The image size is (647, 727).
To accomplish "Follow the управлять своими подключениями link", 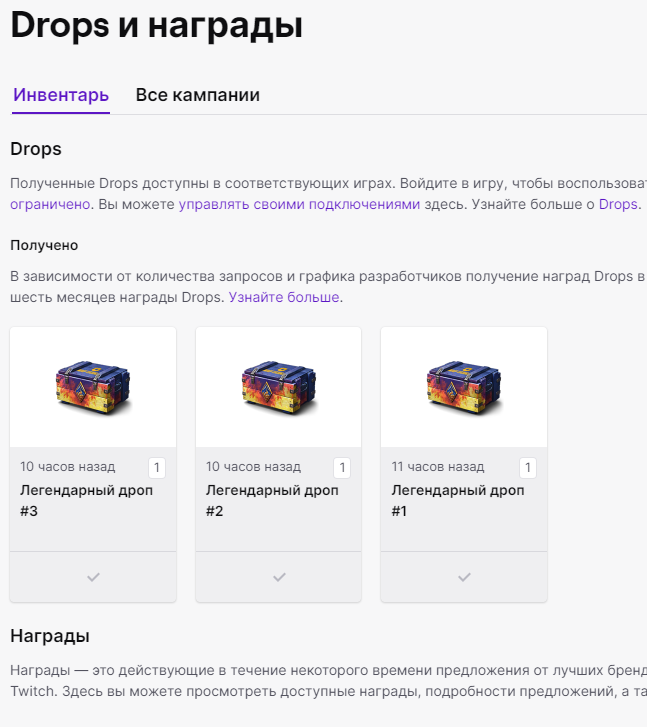I will click(299, 204).
